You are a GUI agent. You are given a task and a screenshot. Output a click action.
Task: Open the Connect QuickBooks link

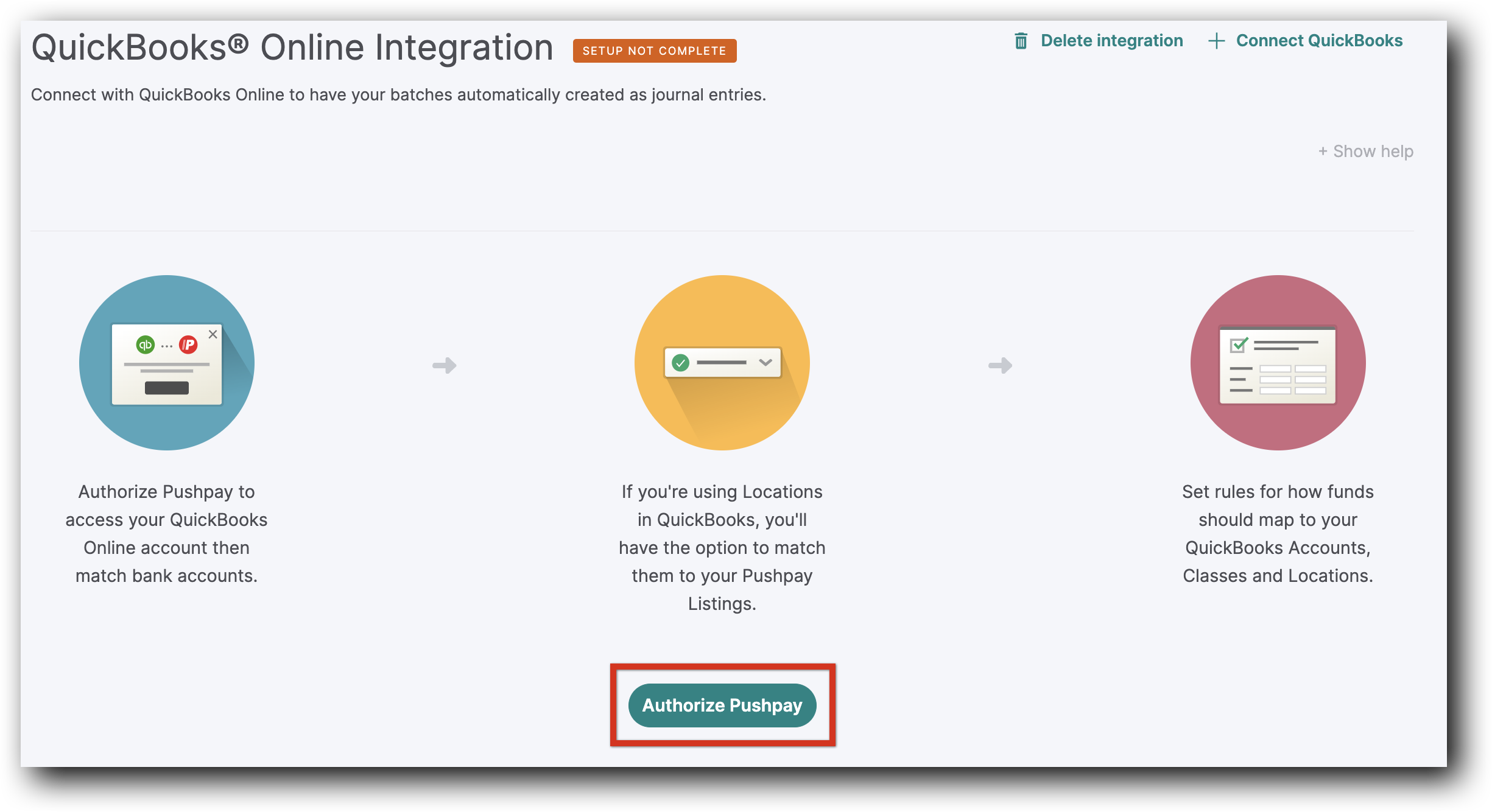click(1319, 41)
